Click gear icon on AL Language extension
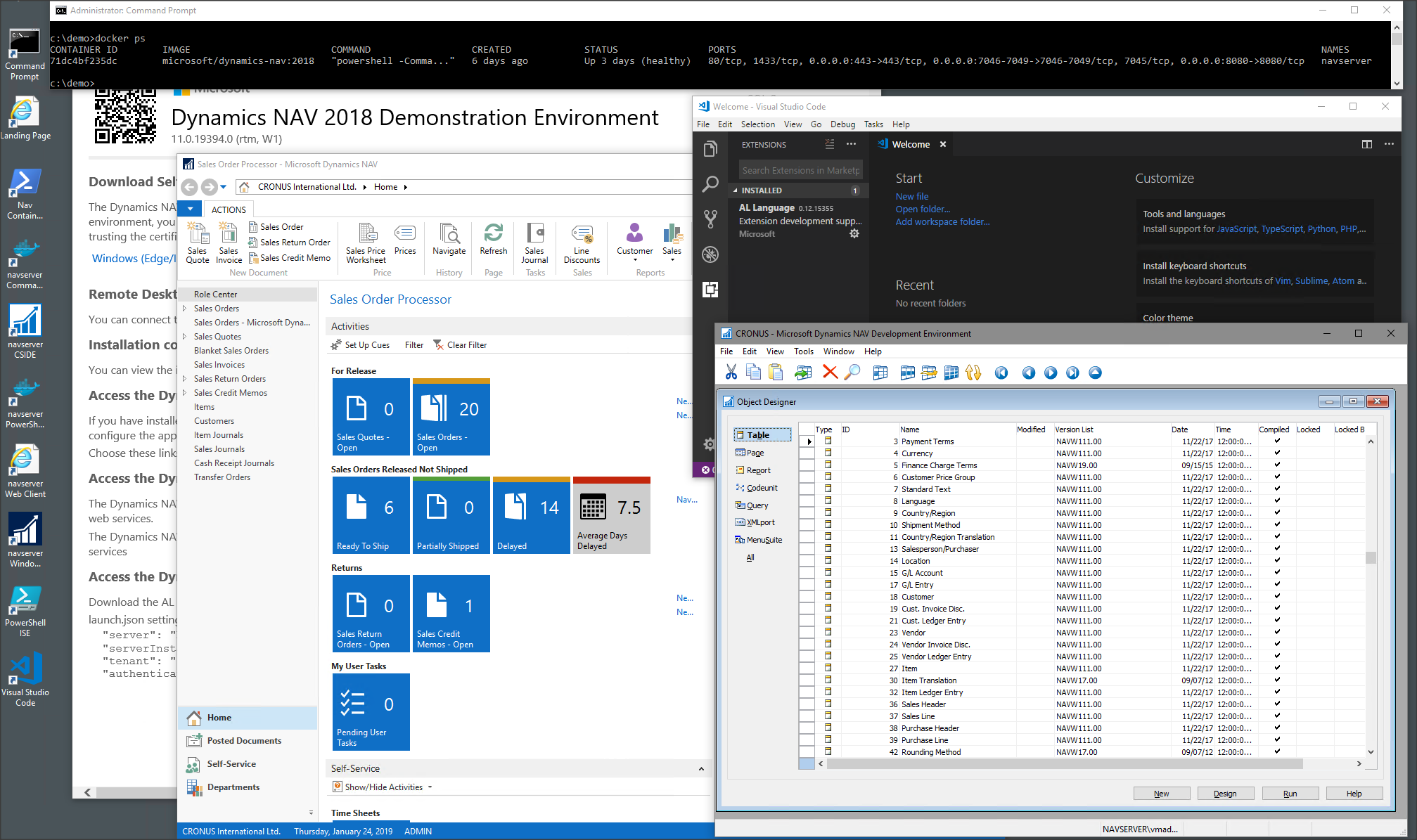This screenshot has height=840, width=1417. tap(854, 234)
